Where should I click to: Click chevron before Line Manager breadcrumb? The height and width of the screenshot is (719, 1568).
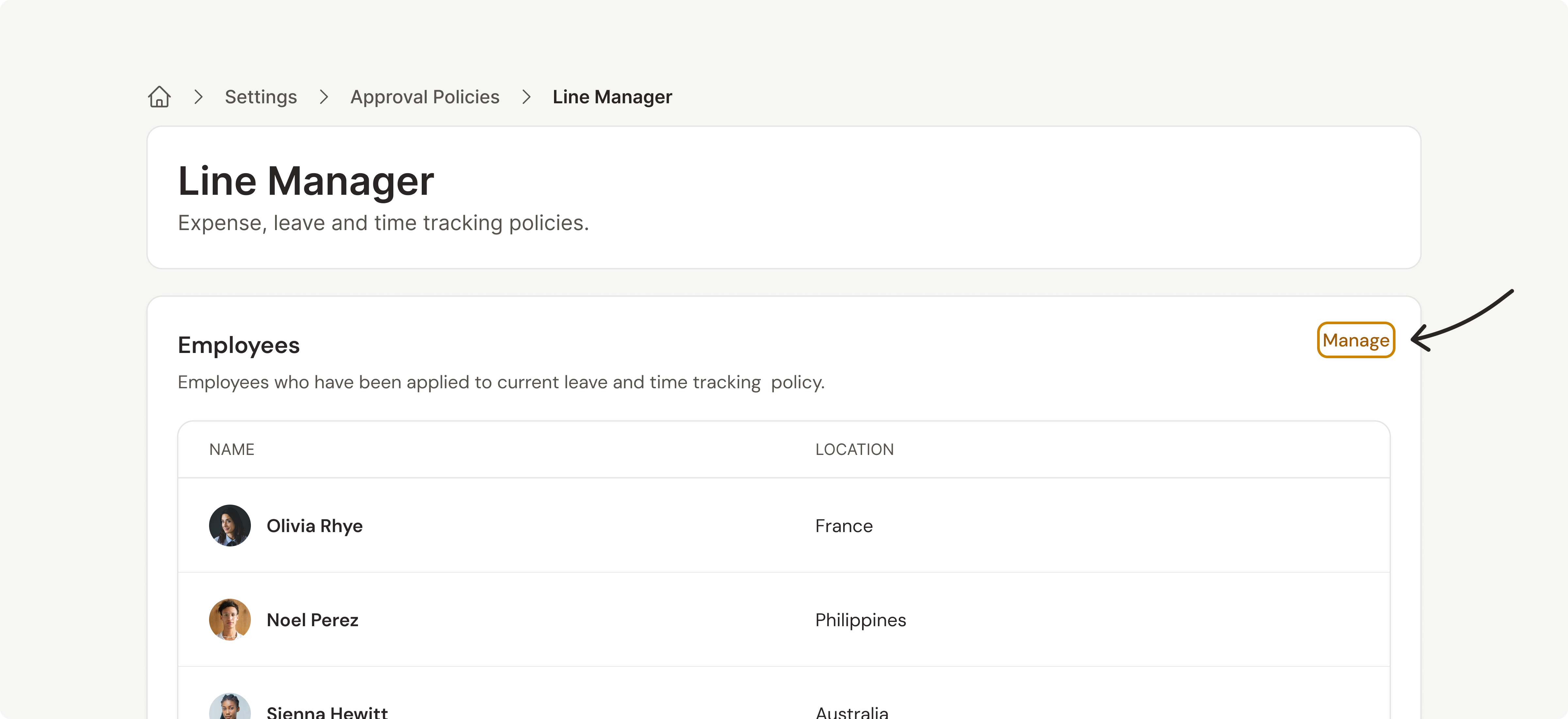pos(527,97)
